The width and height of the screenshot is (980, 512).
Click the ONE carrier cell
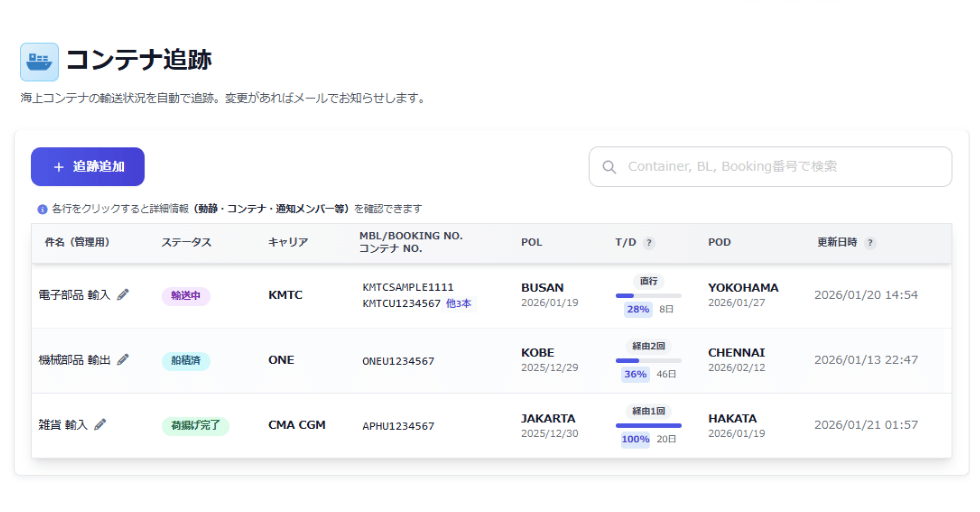pos(281,360)
